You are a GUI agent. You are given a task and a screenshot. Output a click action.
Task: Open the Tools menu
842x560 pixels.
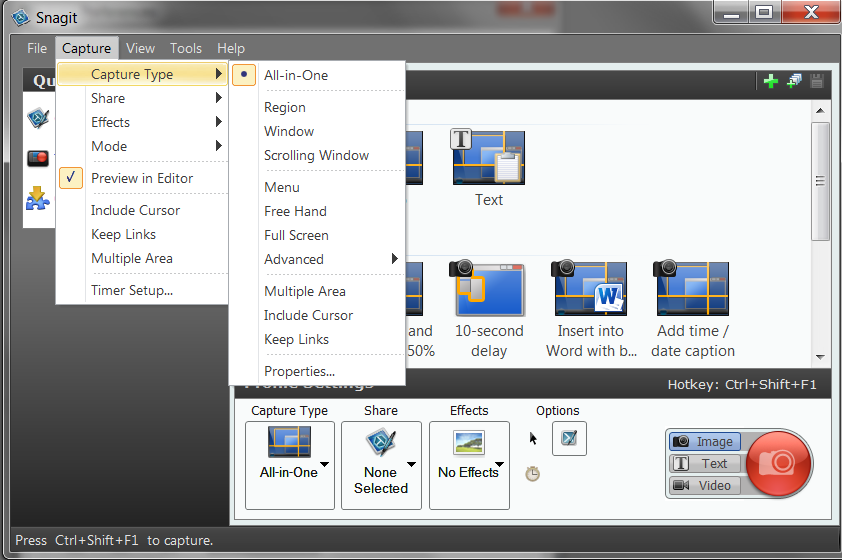[x=186, y=48]
